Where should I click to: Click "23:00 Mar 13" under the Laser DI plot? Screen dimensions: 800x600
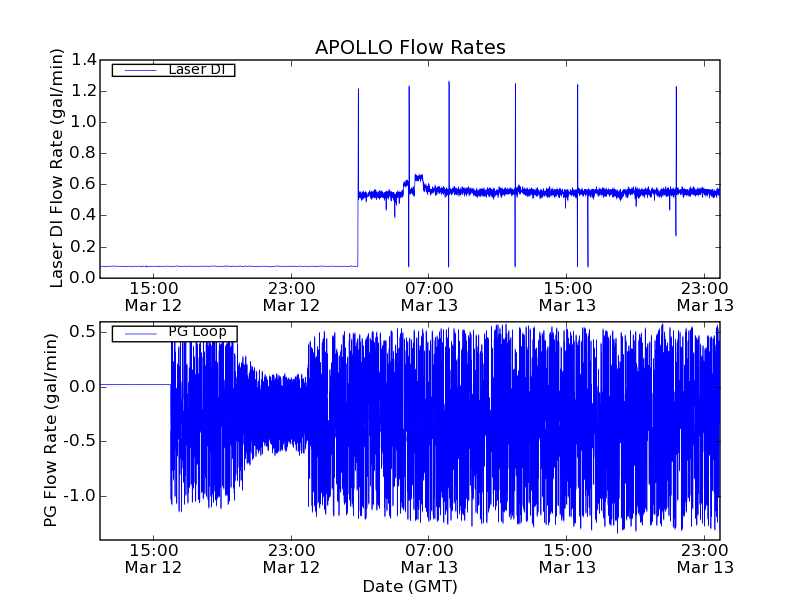coord(705,297)
